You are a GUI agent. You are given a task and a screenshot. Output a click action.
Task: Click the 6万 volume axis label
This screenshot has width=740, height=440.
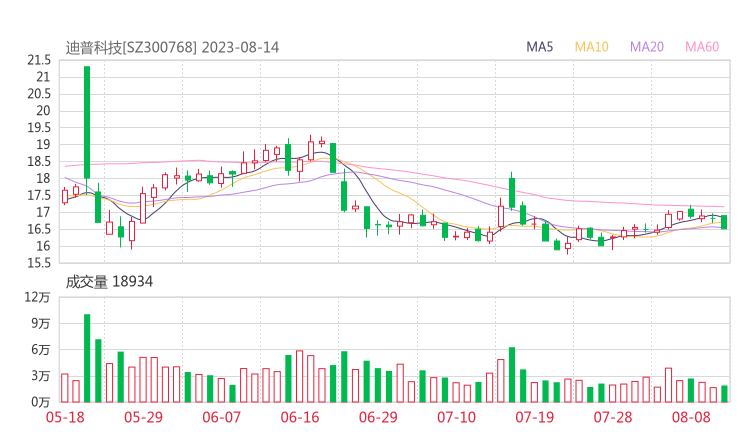(41, 350)
